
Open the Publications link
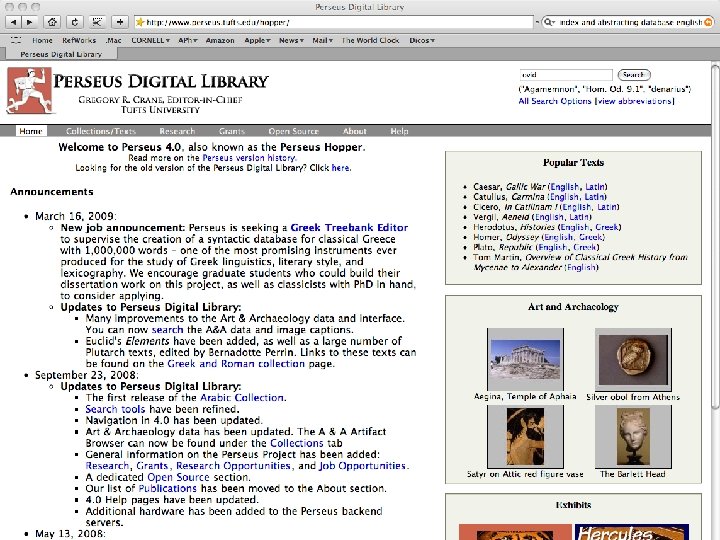click(x=168, y=488)
